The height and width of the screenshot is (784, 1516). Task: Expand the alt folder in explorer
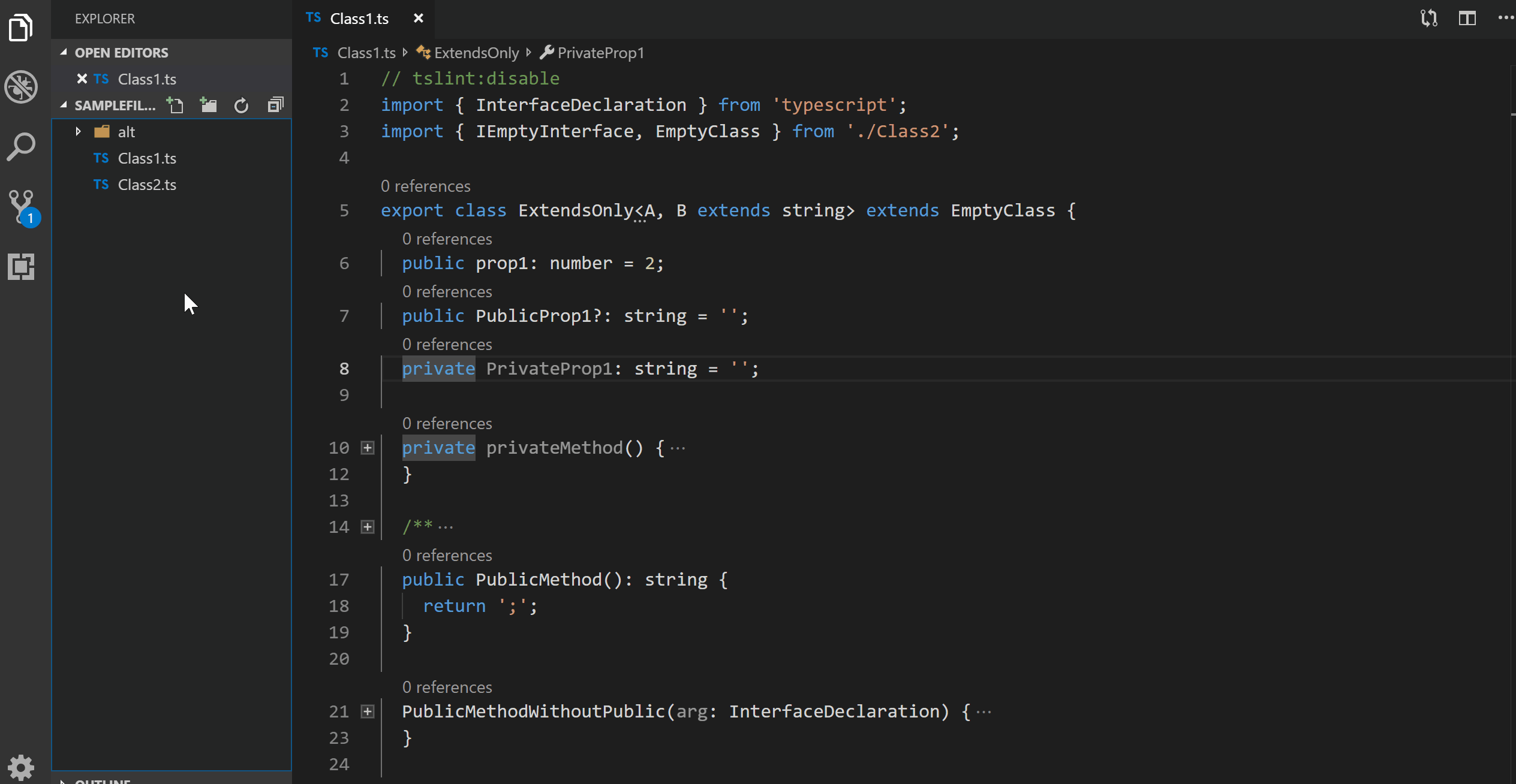pyautogui.click(x=78, y=131)
